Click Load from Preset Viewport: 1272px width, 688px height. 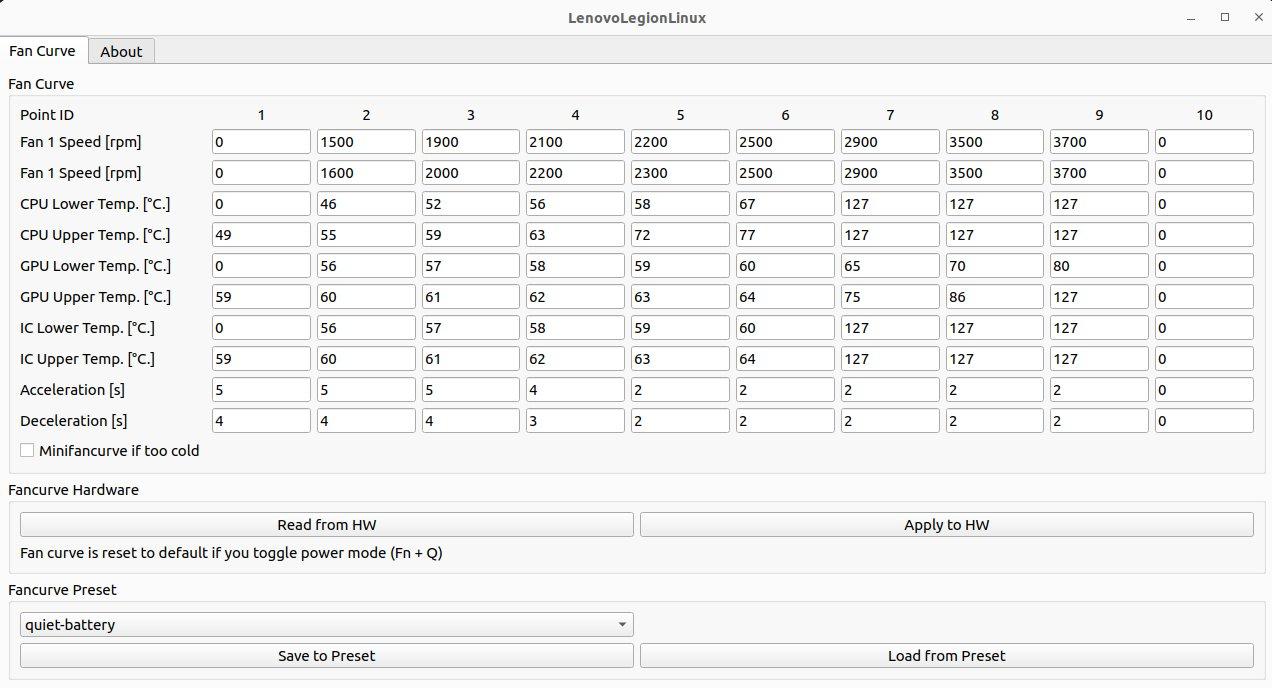tap(947, 656)
